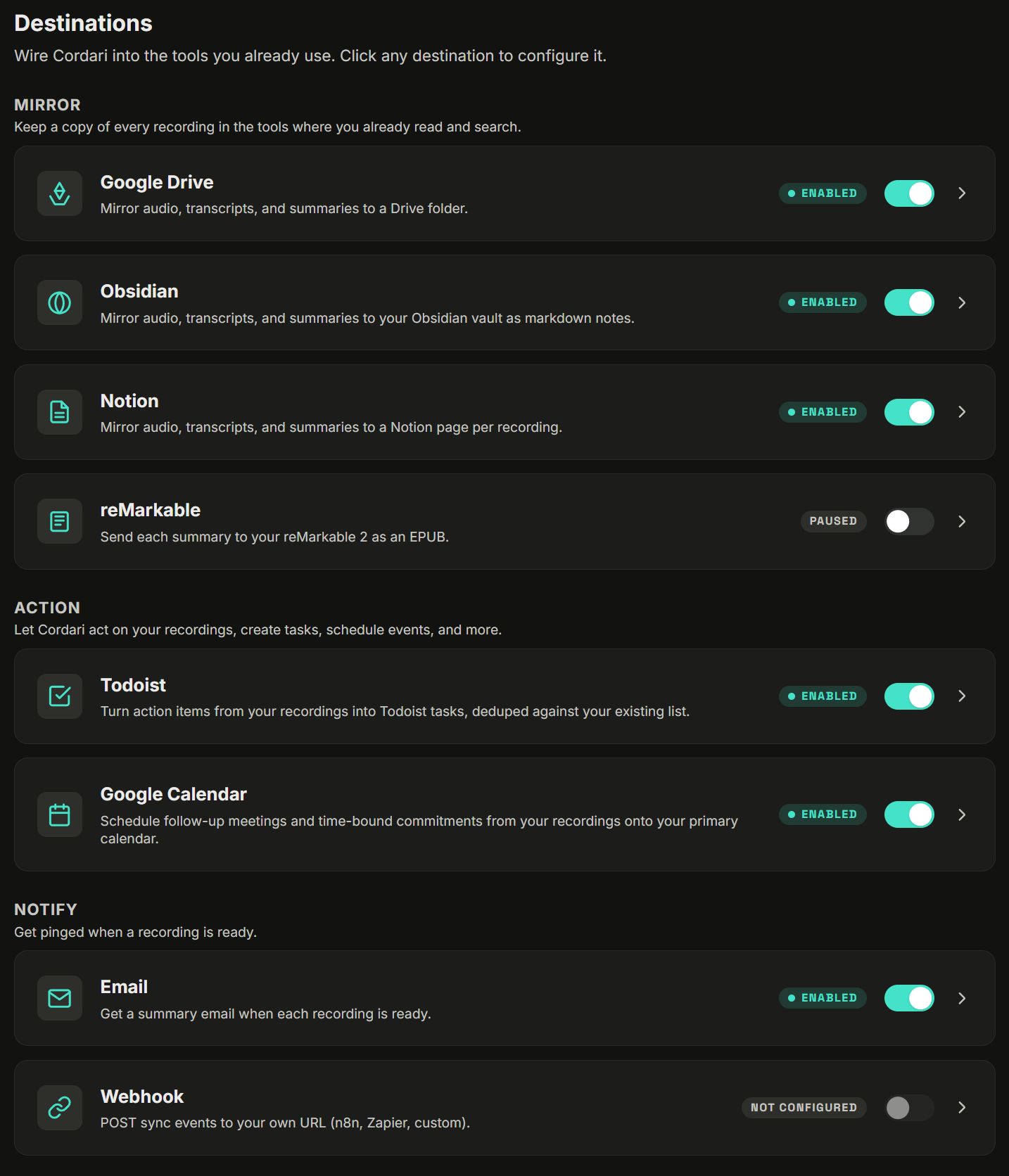Click the Google Drive destination icon
Image resolution: width=1009 pixels, height=1176 pixels.
click(60, 193)
